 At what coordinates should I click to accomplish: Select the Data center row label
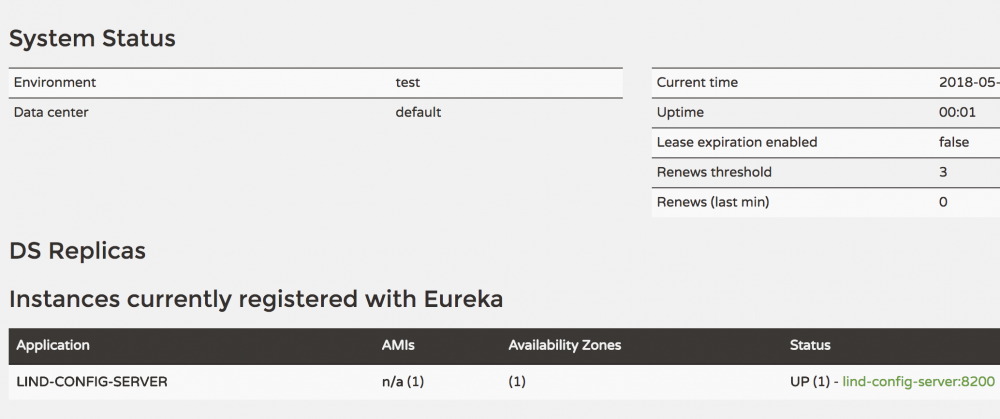tap(51, 113)
